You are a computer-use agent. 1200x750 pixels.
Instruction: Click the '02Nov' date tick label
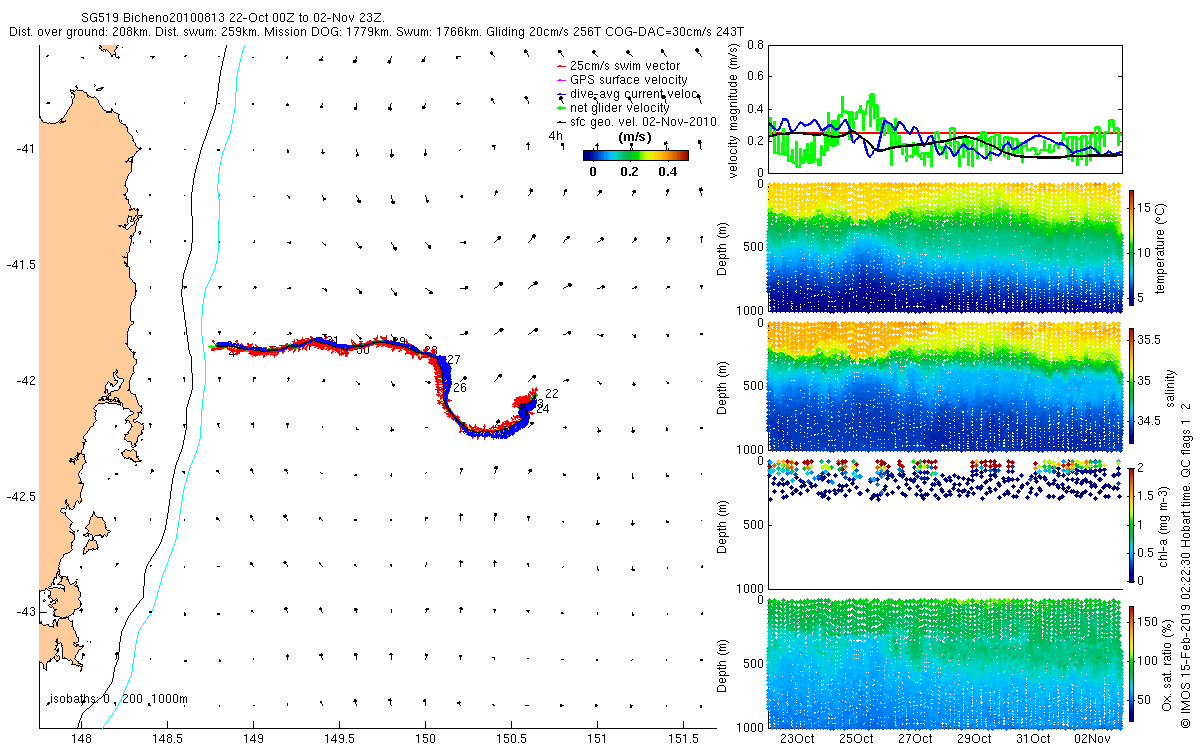point(1092,738)
